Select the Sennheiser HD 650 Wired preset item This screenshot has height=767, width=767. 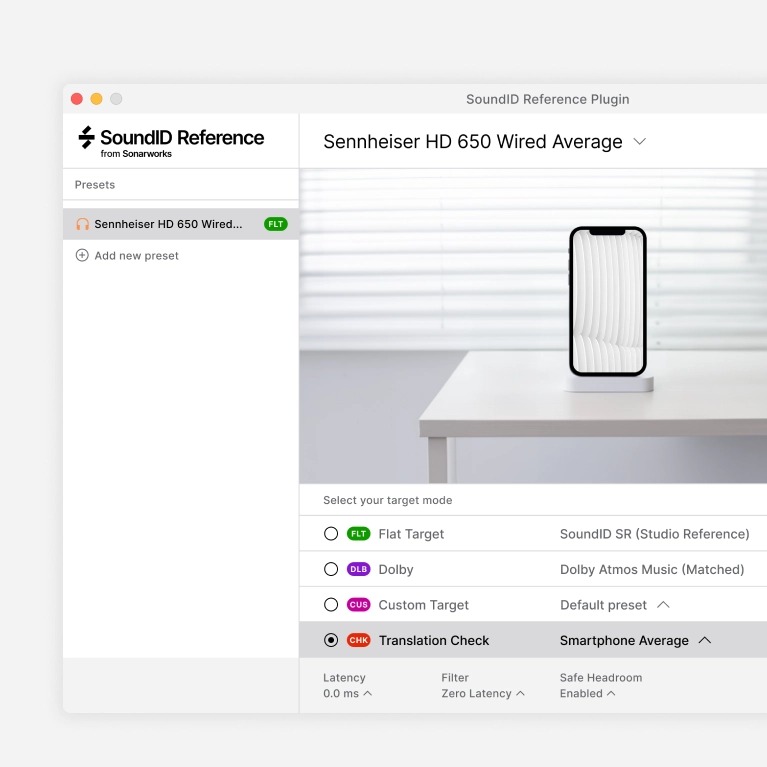(181, 224)
